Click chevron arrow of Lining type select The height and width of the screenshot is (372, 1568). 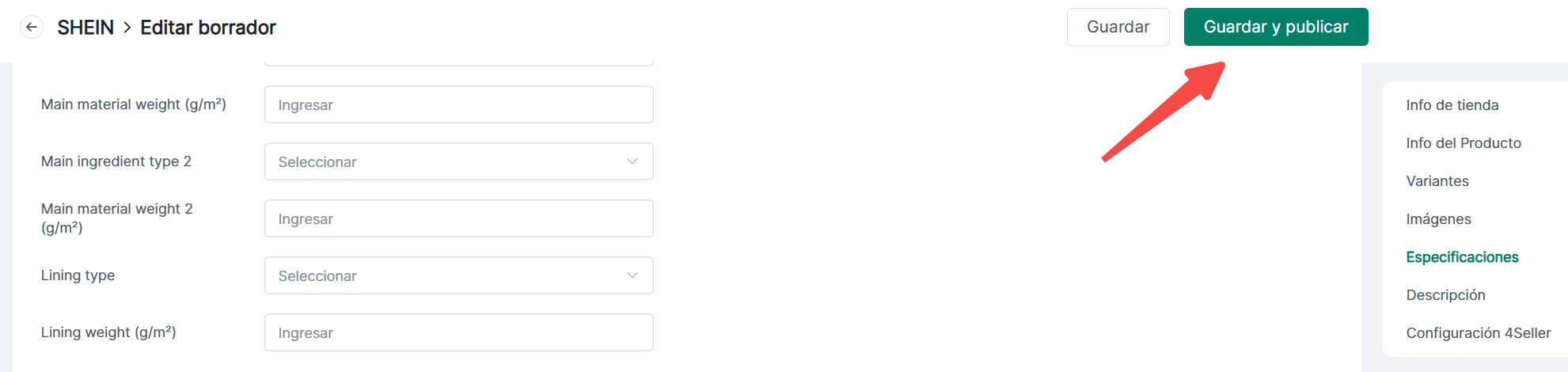click(632, 275)
